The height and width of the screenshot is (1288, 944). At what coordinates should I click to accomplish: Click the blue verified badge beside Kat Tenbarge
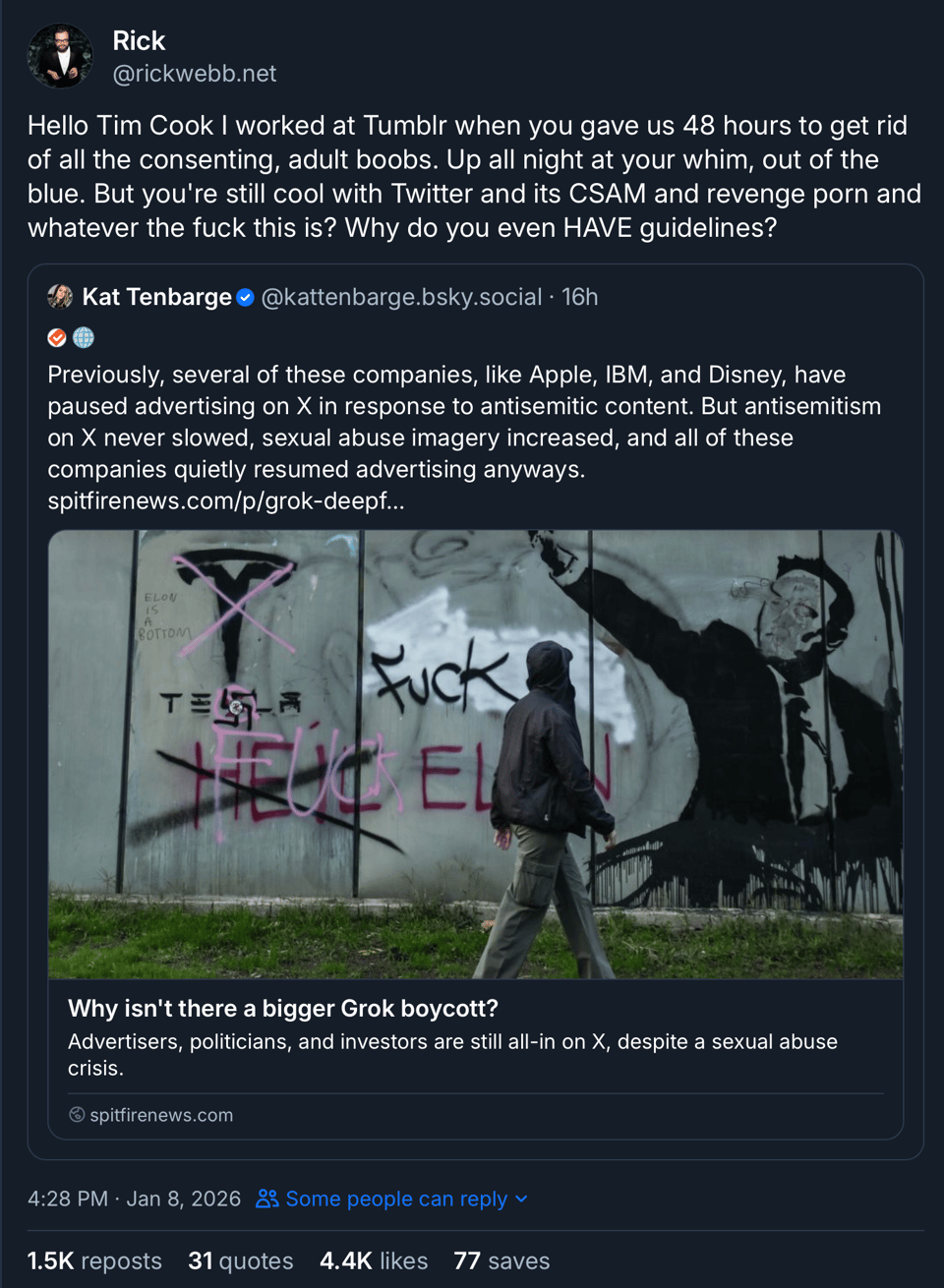pos(246,297)
